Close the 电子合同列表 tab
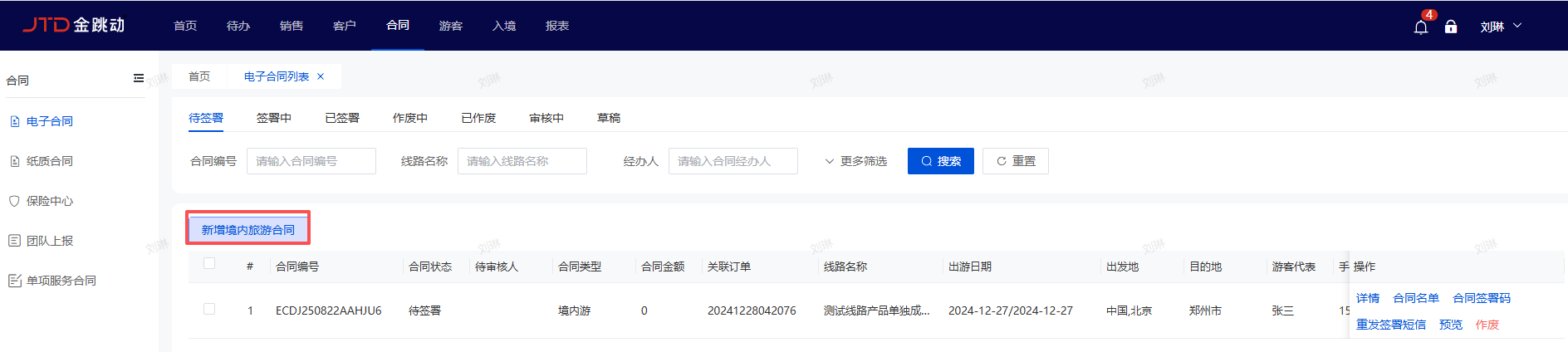The width and height of the screenshot is (1568, 352). click(321, 76)
